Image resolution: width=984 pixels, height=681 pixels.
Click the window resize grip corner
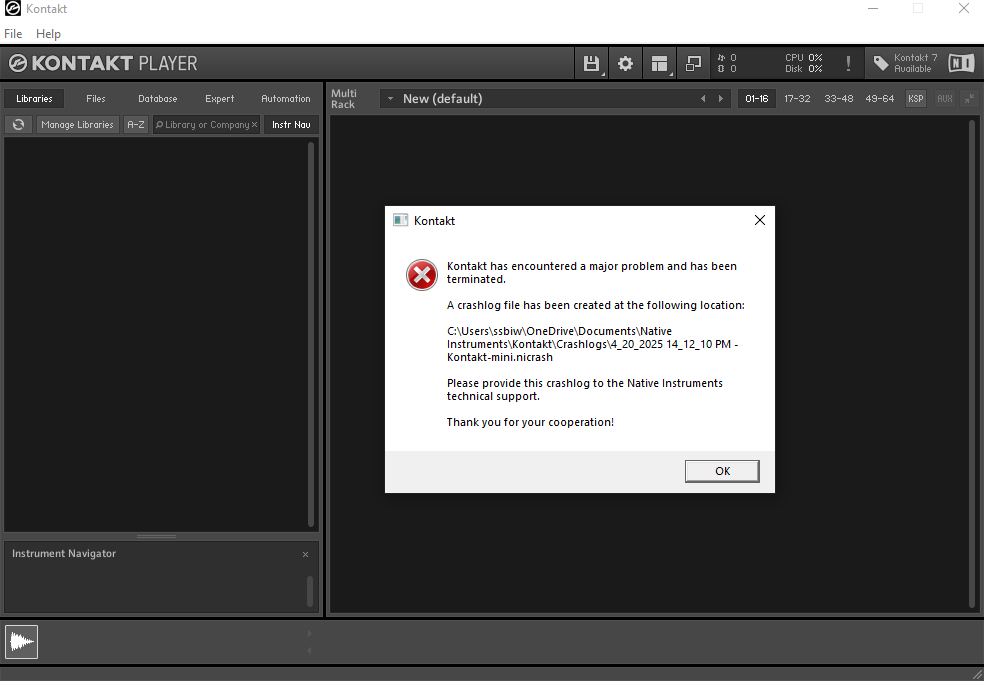point(976,673)
